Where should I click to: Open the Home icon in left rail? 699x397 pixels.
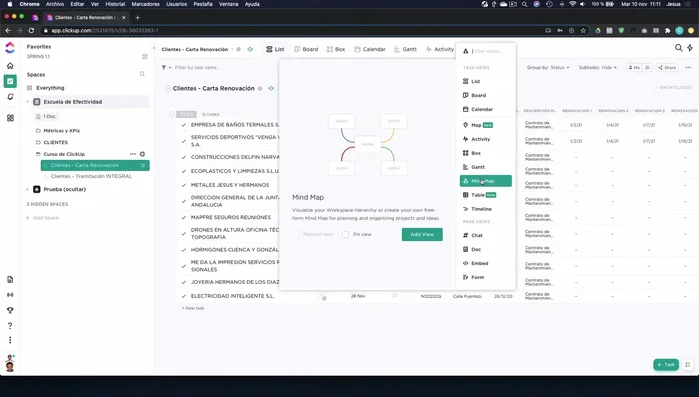(x=10, y=65)
